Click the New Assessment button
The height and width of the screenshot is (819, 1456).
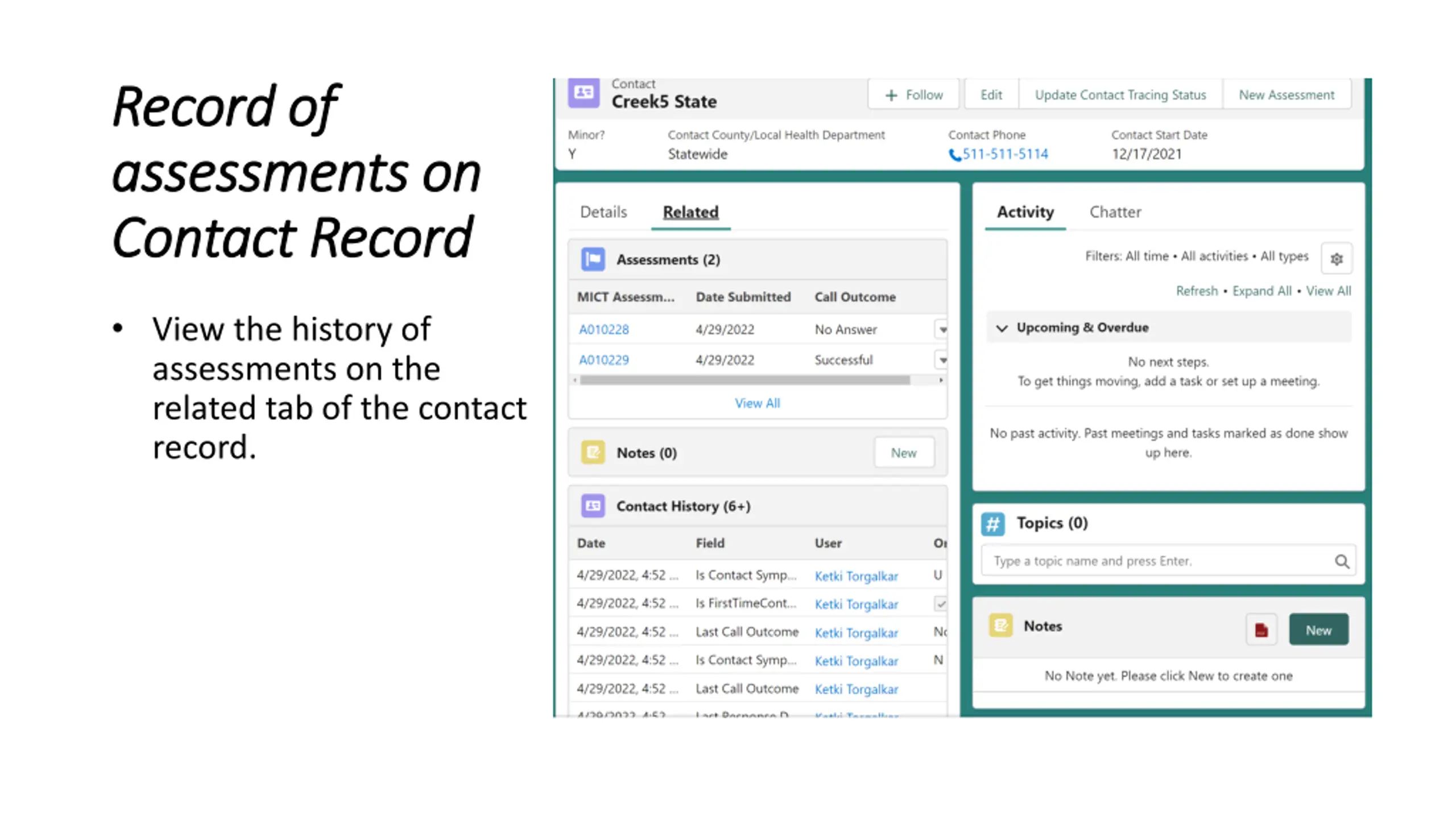(1287, 94)
